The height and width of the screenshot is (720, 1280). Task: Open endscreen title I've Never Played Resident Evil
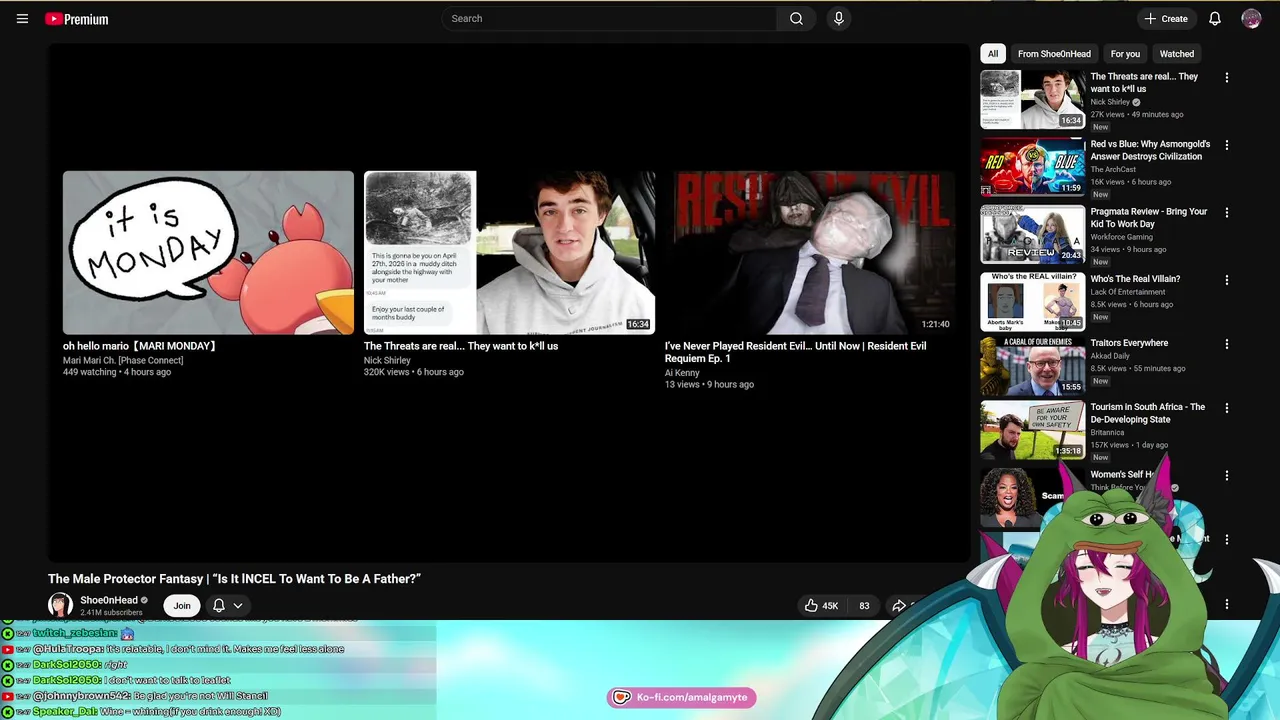click(x=796, y=352)
